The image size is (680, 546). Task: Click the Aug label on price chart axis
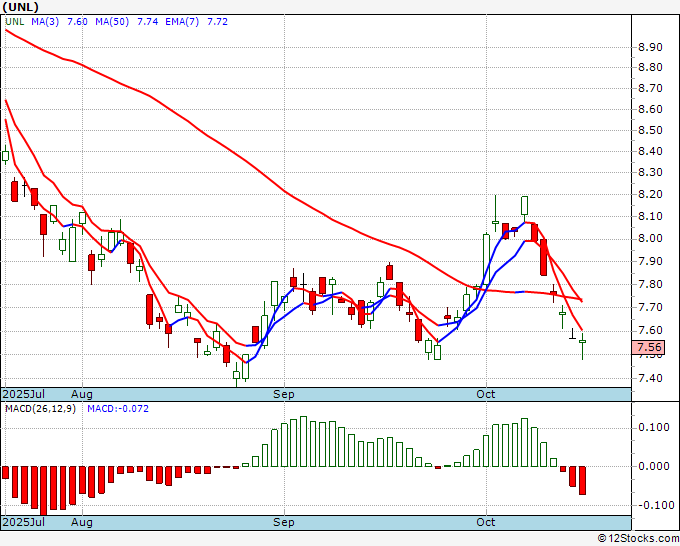pos(82,394)
